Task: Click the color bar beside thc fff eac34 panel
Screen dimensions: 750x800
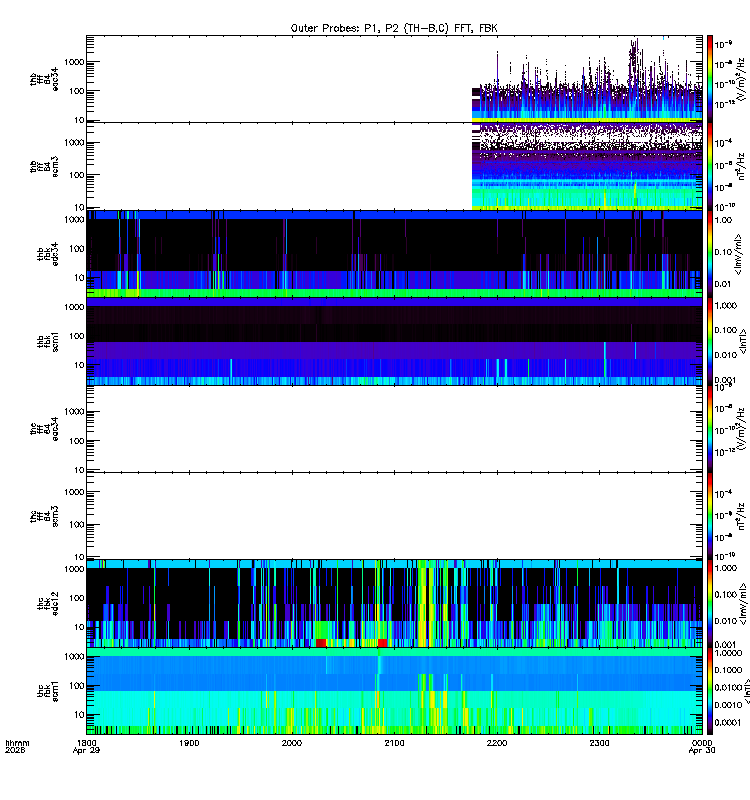Action: 710,429
